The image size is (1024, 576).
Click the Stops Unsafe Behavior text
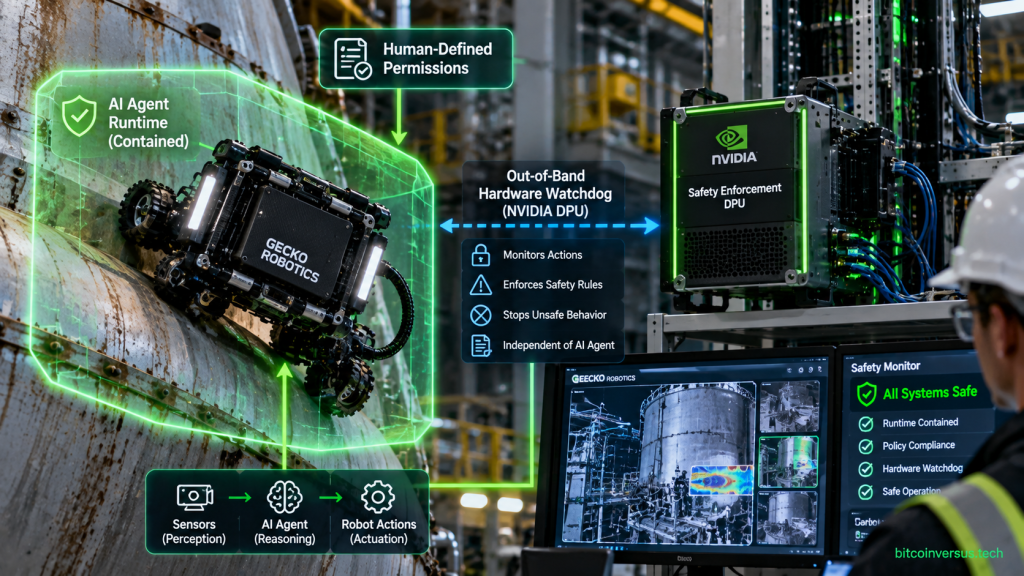coord(554,315)
